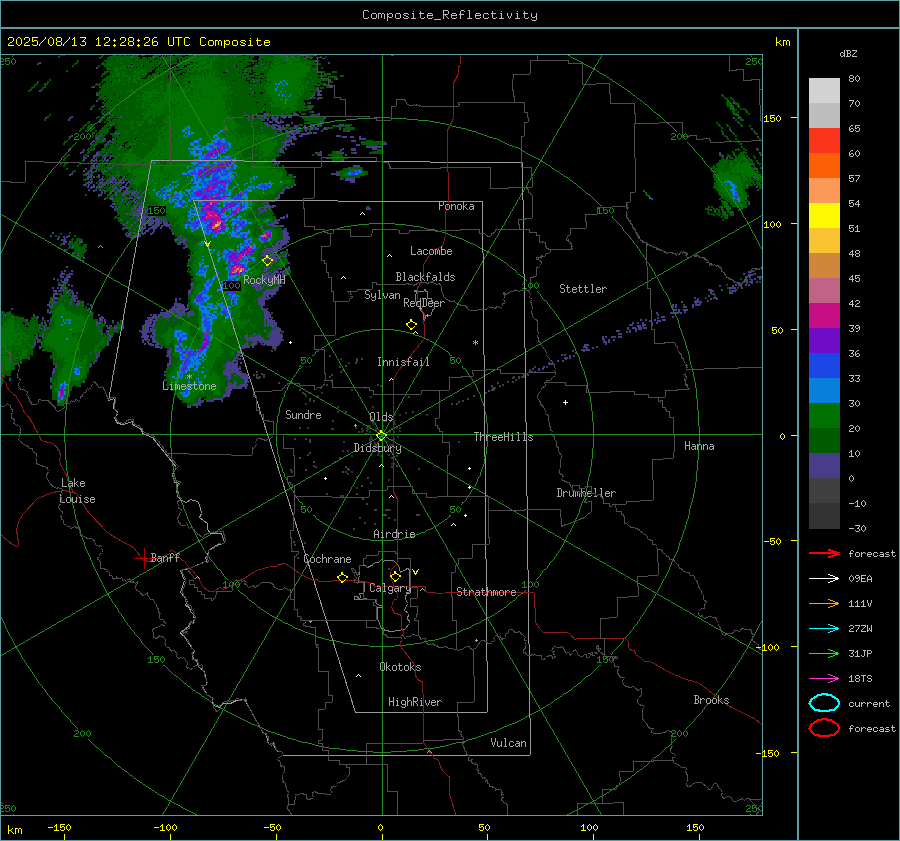This screenshot has width=900, height=841.
Task: Click the green 31JP arrow icon
Action: [x=824, y=653]
